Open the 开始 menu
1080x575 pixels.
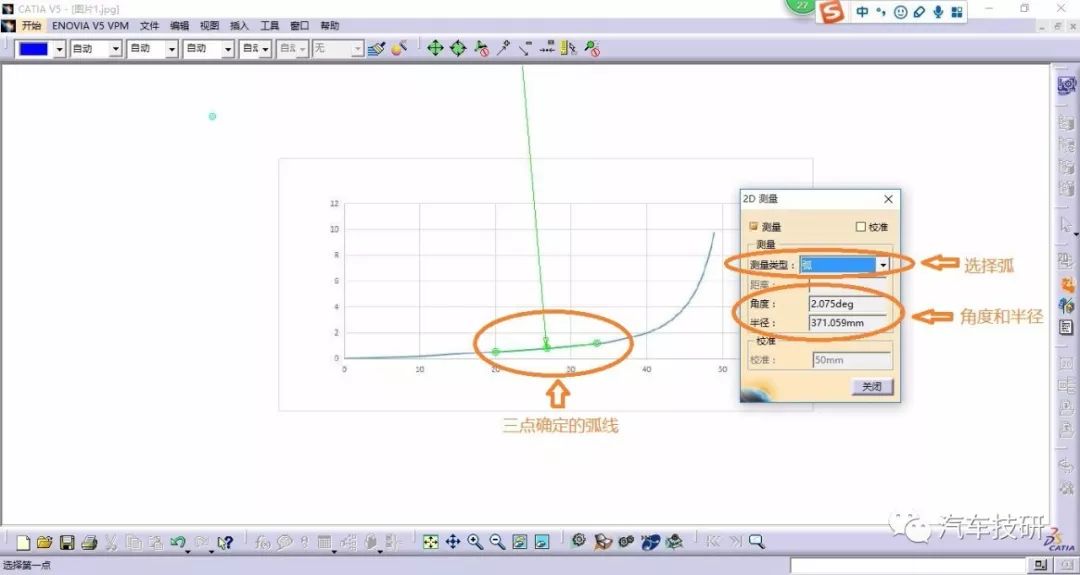click(x=31, y=25)
